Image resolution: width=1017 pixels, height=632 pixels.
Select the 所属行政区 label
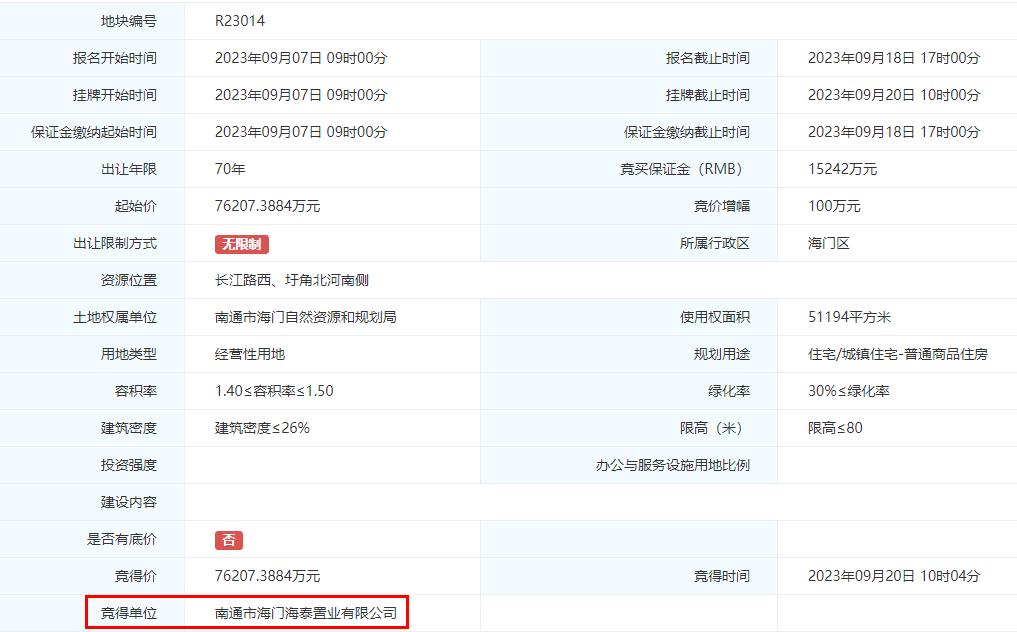(x=715, y=243)
